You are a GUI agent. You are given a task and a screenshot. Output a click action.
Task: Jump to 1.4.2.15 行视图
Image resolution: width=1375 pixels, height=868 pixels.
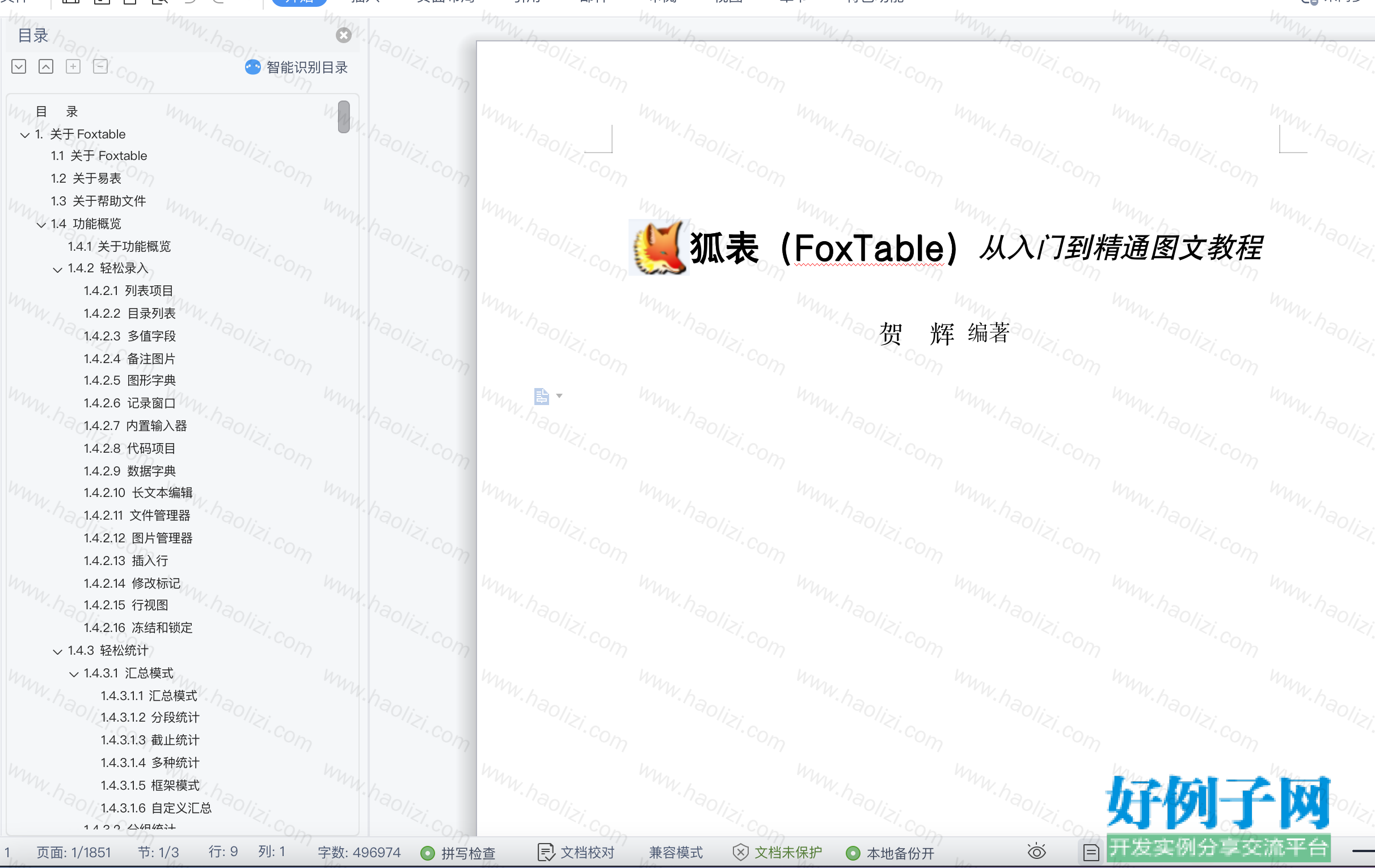125,605
